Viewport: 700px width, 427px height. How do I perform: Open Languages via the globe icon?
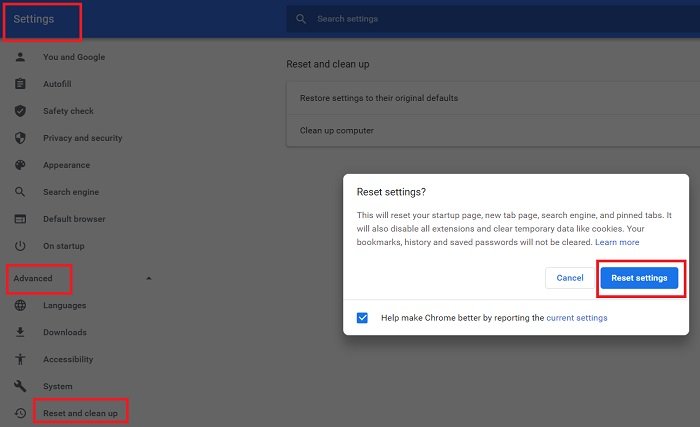tap(20, 306)
